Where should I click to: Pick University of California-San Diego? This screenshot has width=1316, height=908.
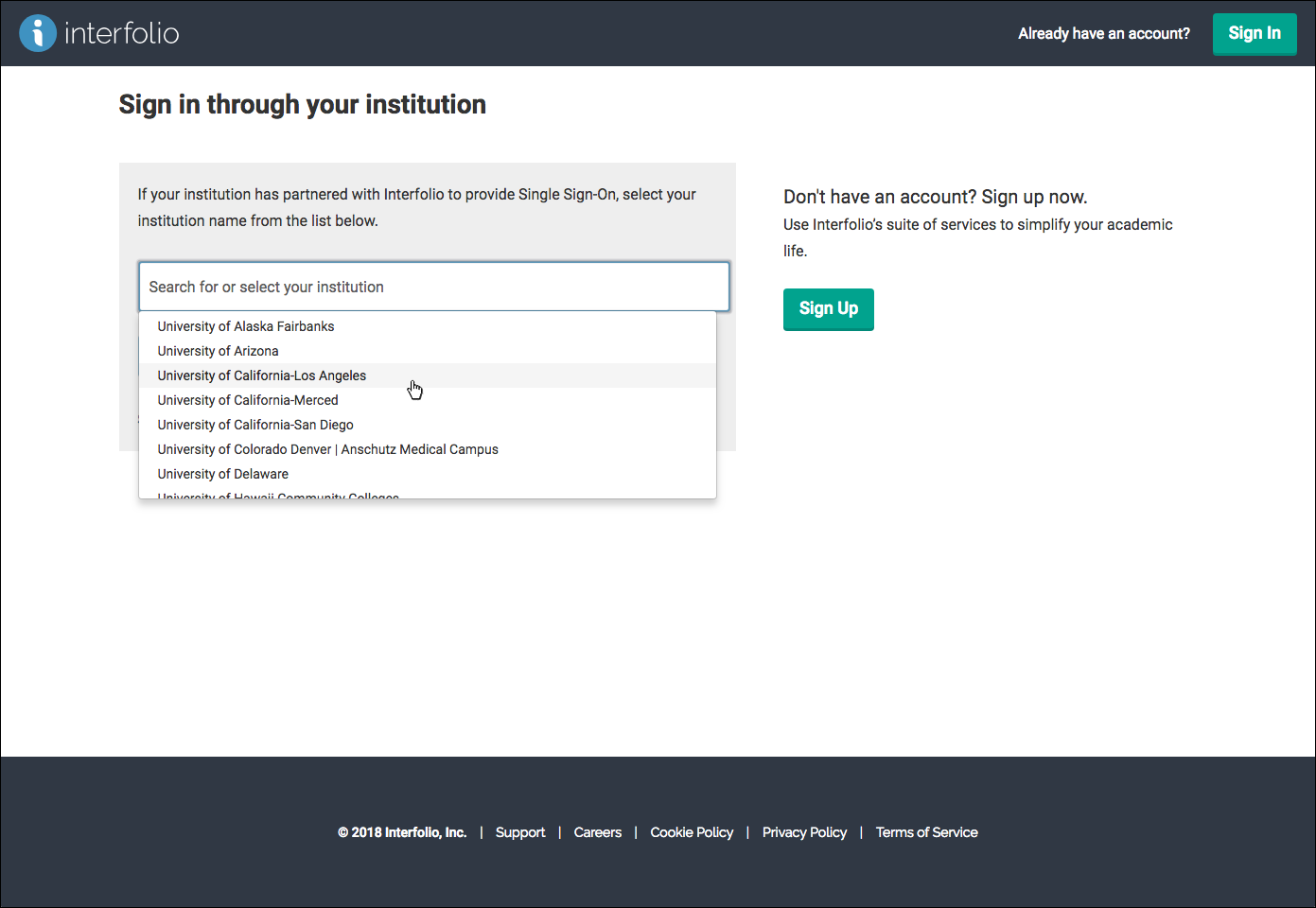428,425
